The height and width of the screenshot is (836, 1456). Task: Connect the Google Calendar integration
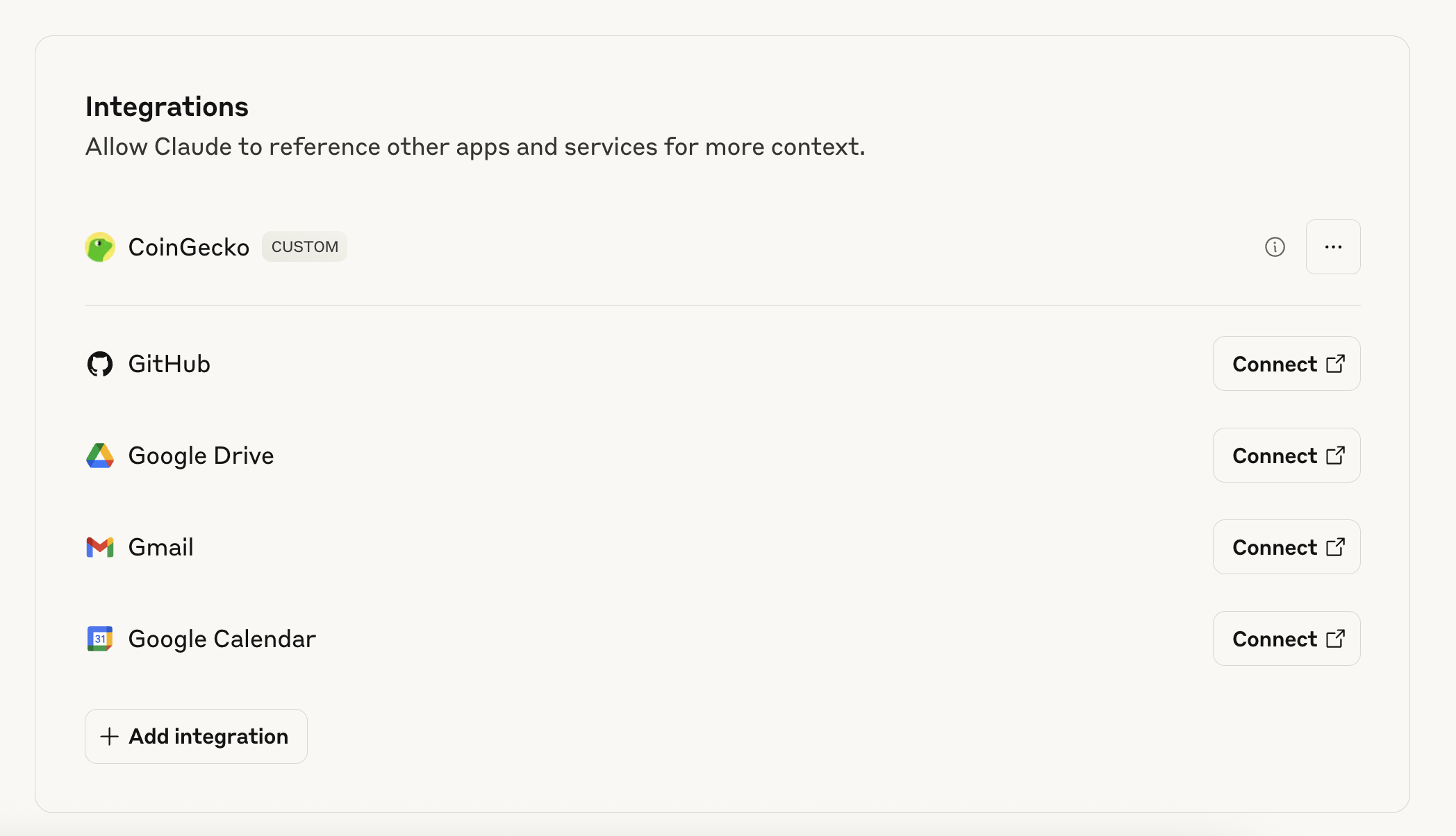(x=1286, y=639)
